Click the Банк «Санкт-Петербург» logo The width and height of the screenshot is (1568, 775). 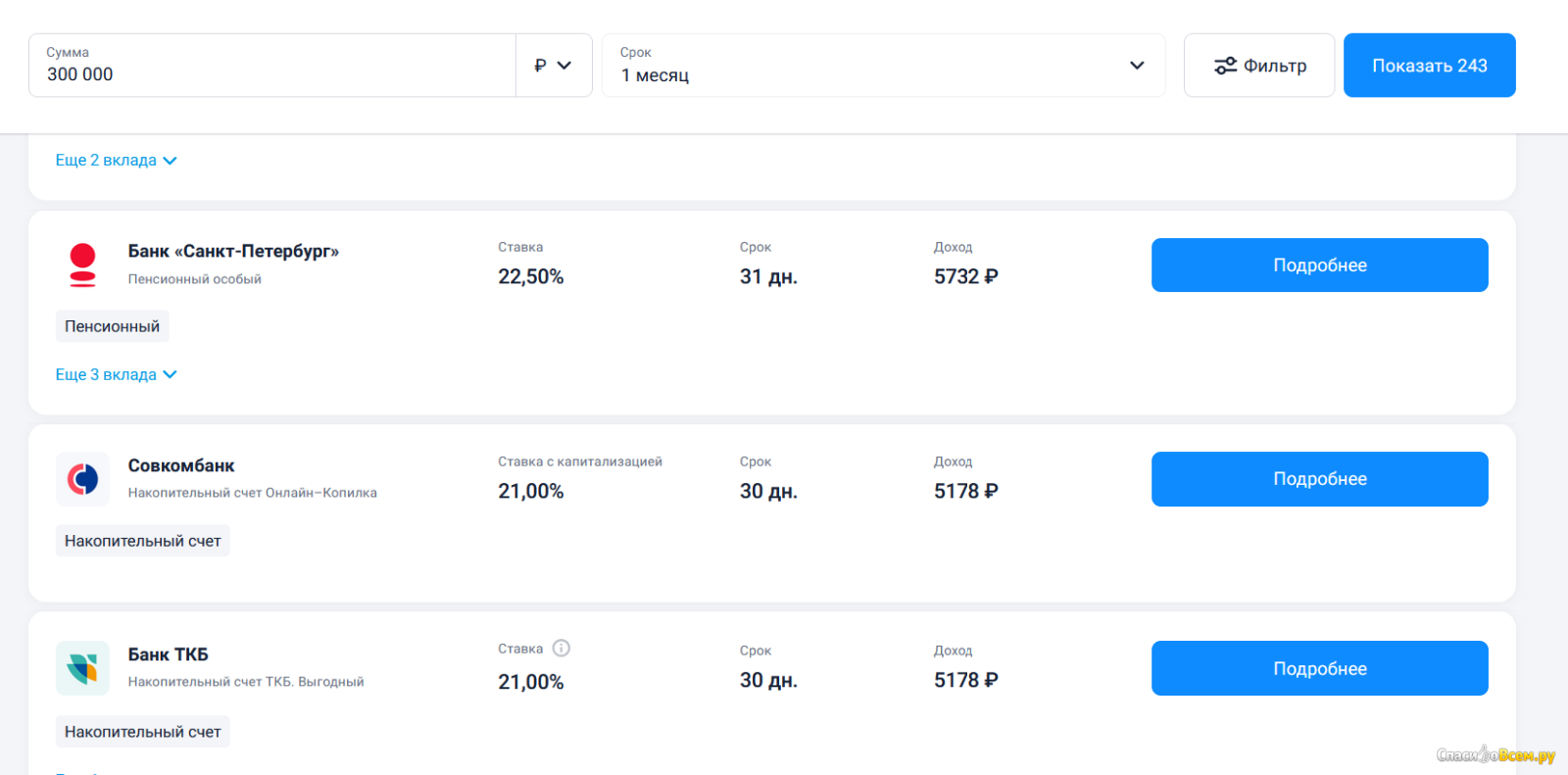pyautogui.click(x=82, y=265)
